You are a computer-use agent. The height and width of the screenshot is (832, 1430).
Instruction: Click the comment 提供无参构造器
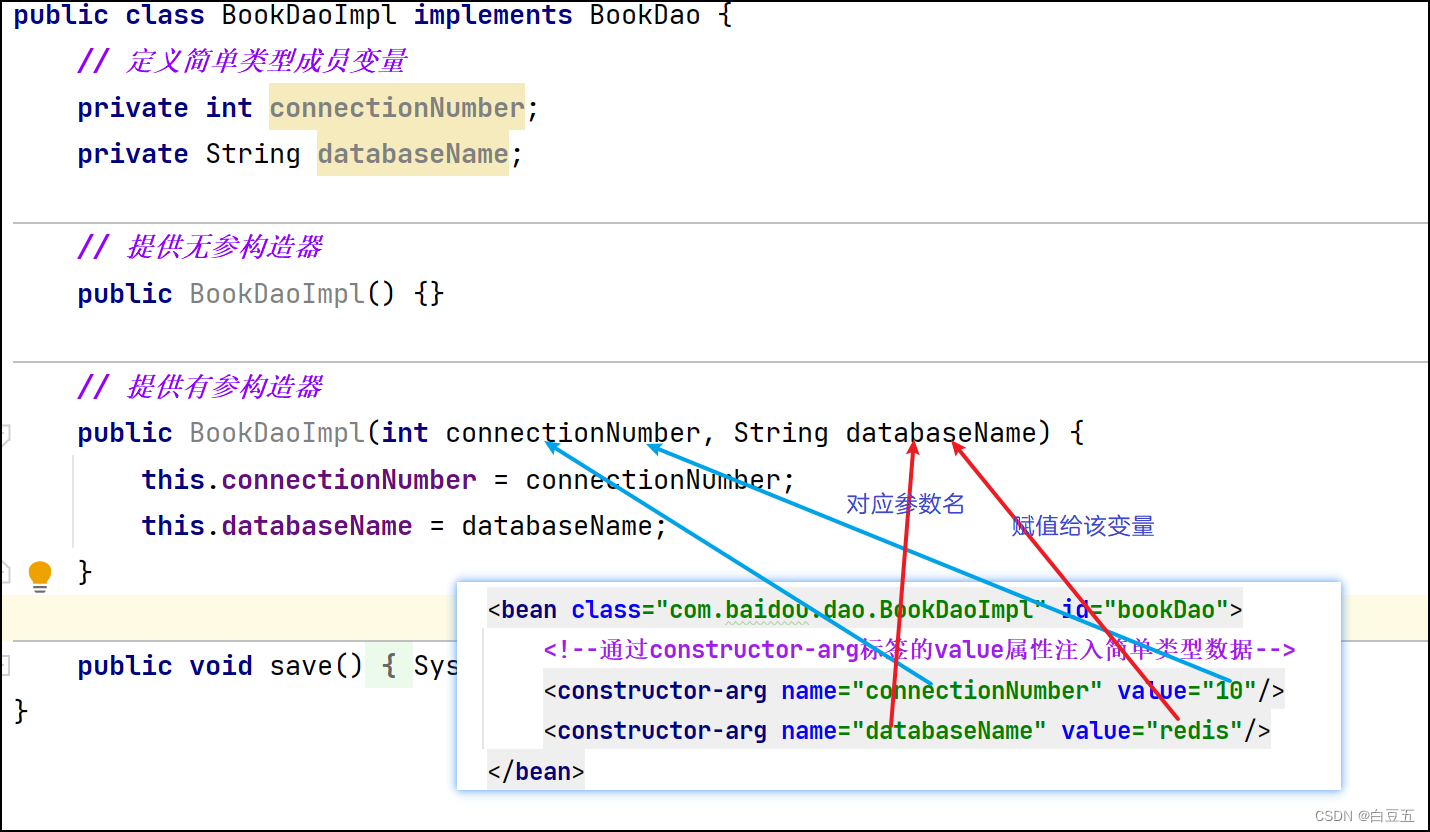pyautogui.click(x=201, y=247)
